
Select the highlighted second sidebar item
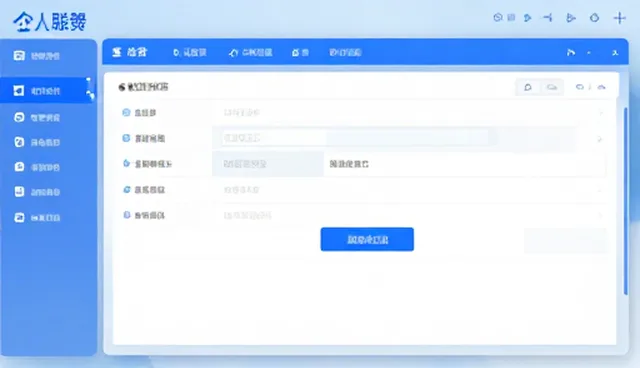click(x=47, y=91)
